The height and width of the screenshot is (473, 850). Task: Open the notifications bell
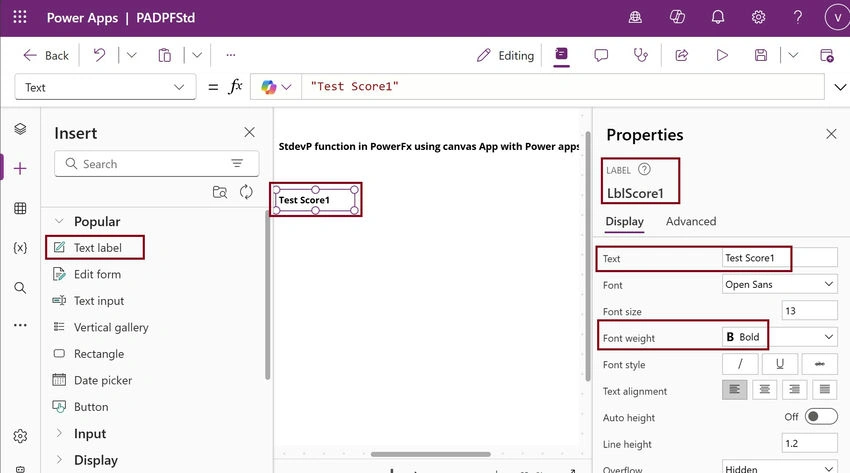[718, 17]
